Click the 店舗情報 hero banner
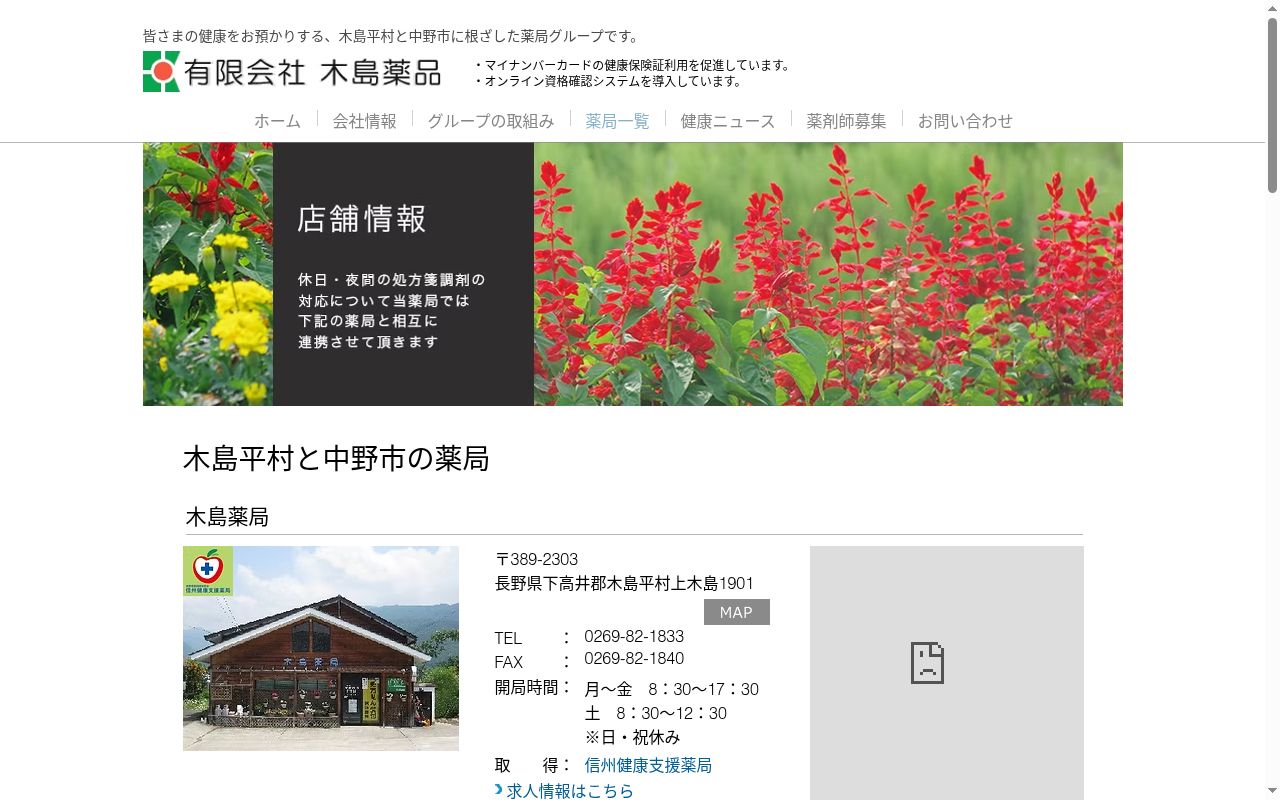This screenshot has height=800, width=1280. click(x=633, y=274)
